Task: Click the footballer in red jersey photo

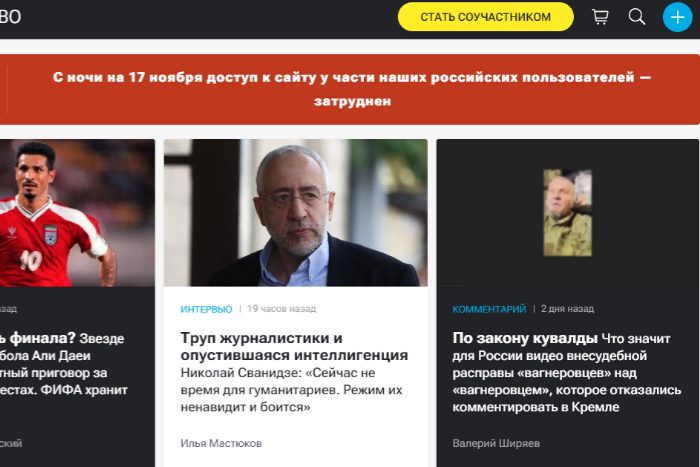Action: click(77, 213)
